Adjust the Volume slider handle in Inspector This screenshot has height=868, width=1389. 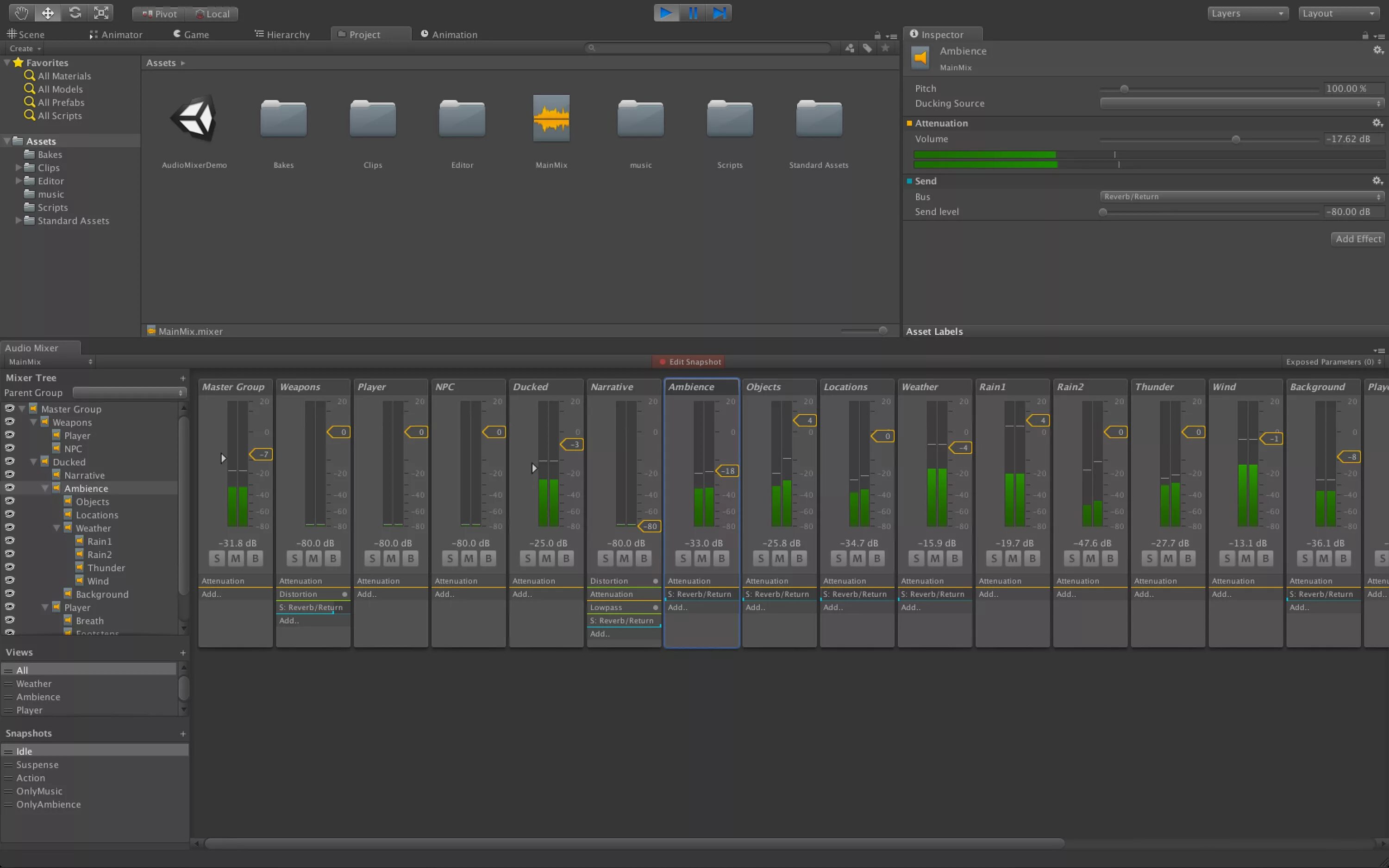tap(1236, 139)
